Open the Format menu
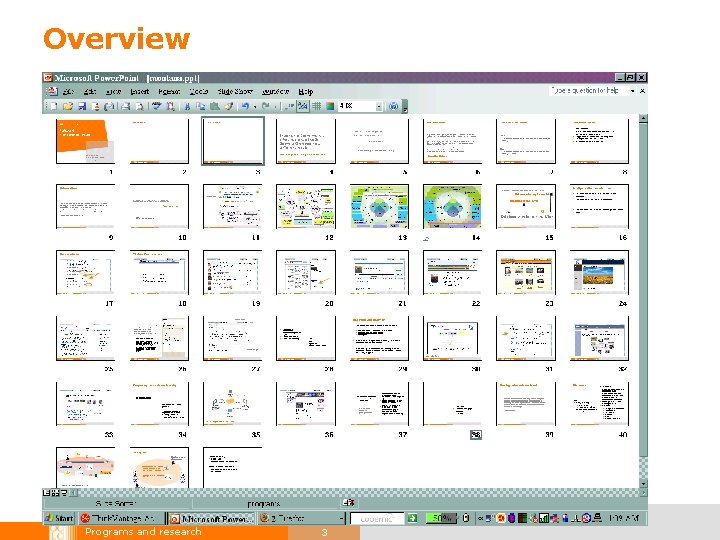This screenshot has width=720, height=540. tap(169, 91)
